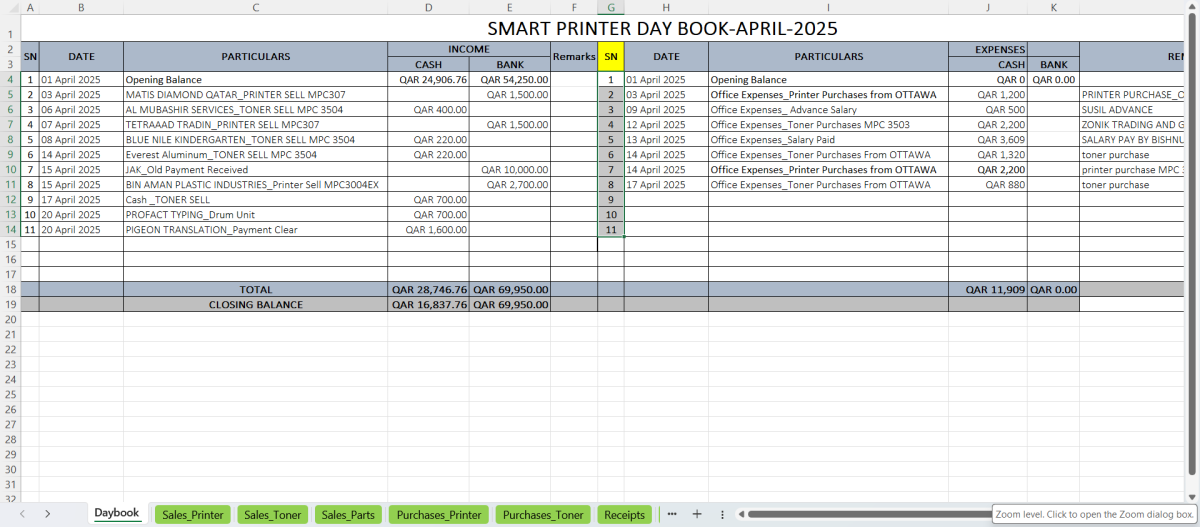Click the vertical dots sheet options handle

[x=722, y=514]
